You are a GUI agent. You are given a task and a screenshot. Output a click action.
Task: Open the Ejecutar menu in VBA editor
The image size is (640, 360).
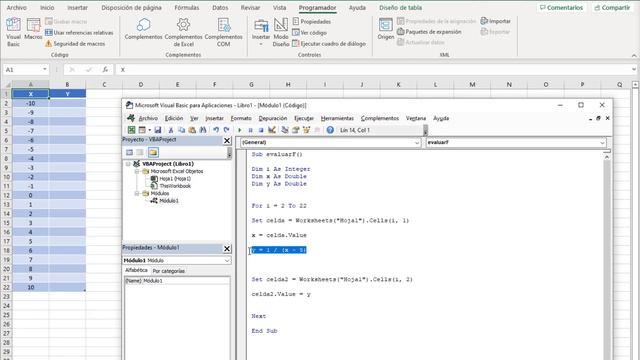(x=304, y=118)
